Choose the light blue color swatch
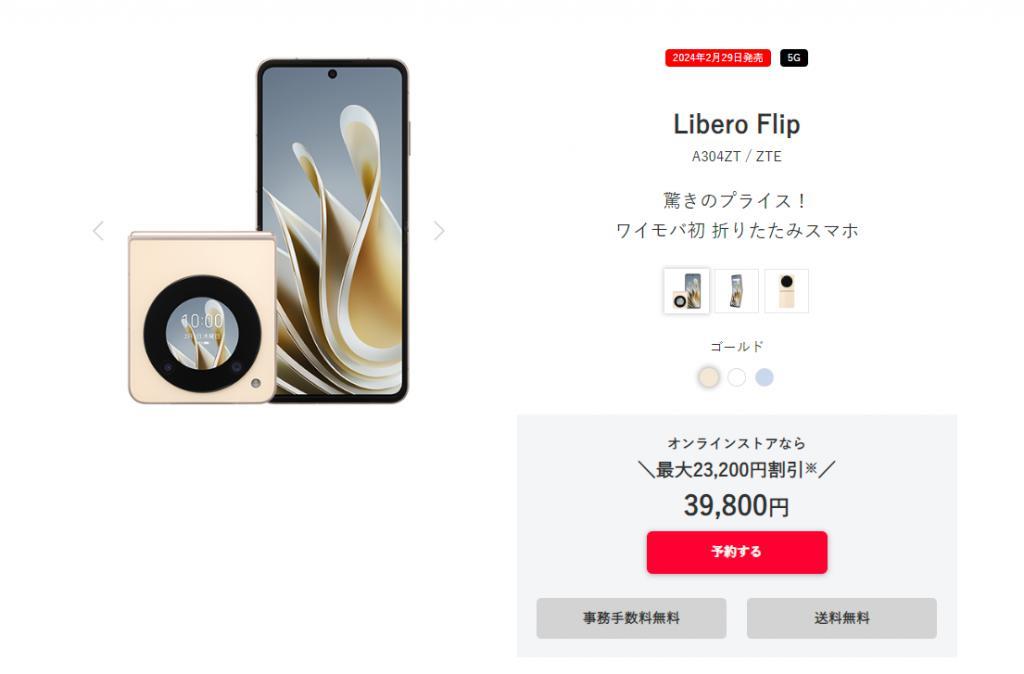The width and height of the screenshot is (1024, 674). (x=764, y=377)
